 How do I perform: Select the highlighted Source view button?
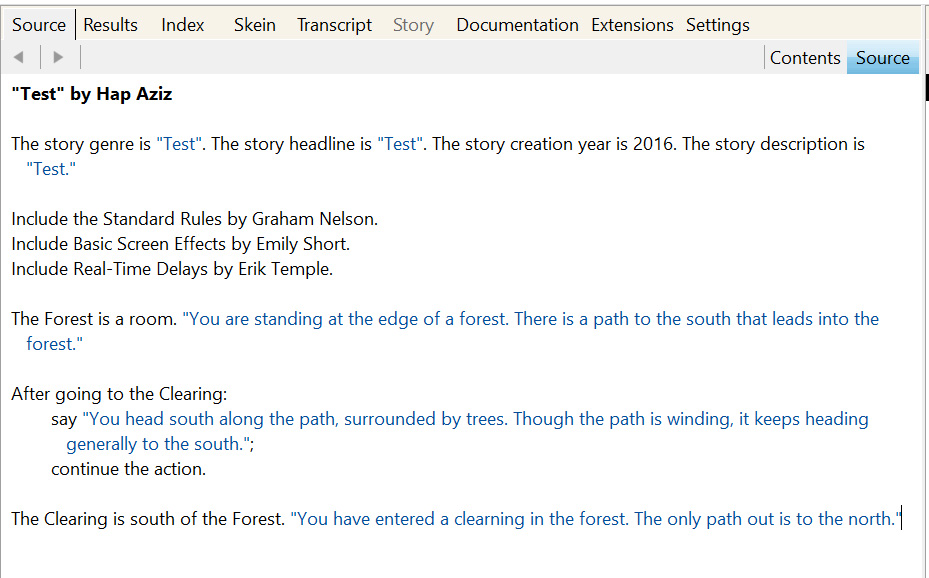tap(882, 58)
